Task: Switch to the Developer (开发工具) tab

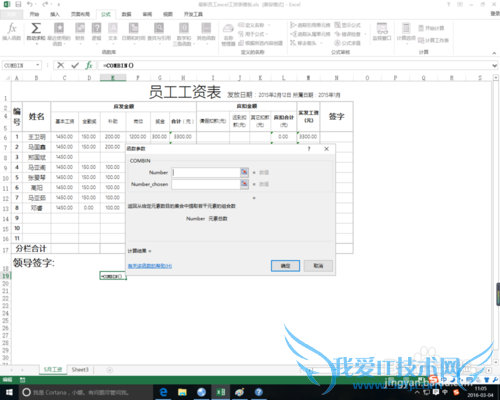Action: point(193,14)
